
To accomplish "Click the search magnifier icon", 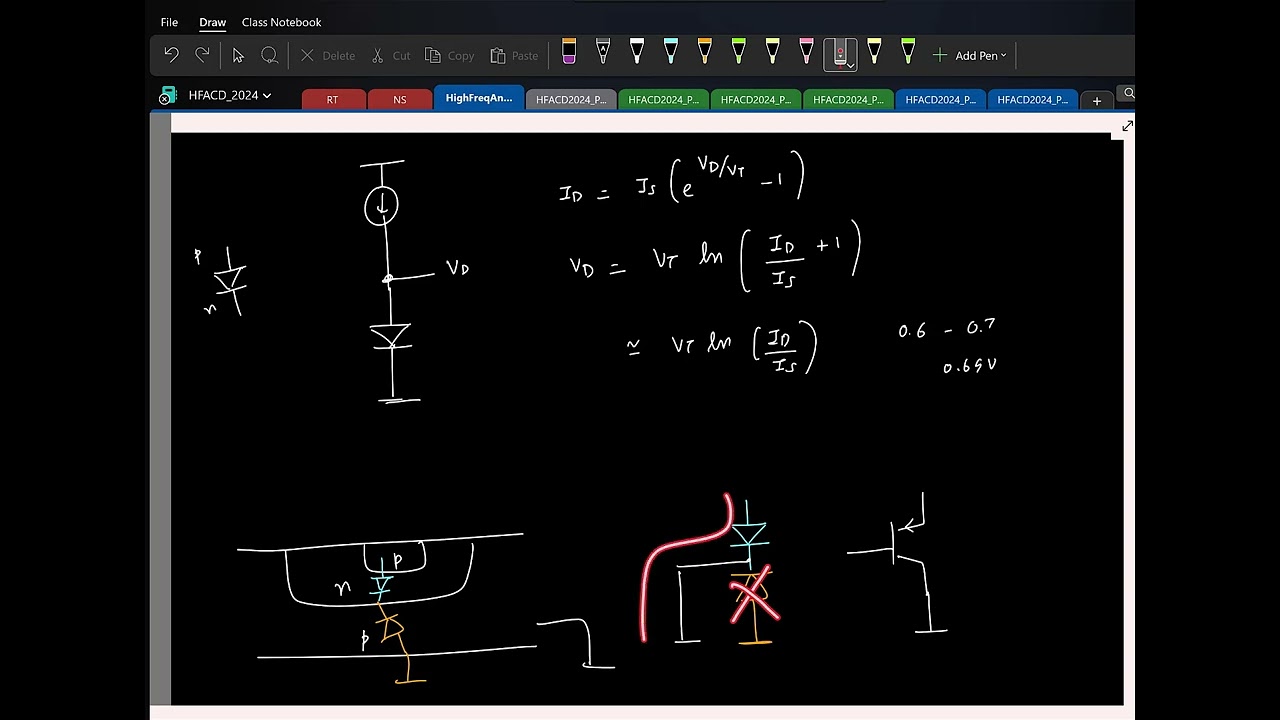I will (1129, 93).
